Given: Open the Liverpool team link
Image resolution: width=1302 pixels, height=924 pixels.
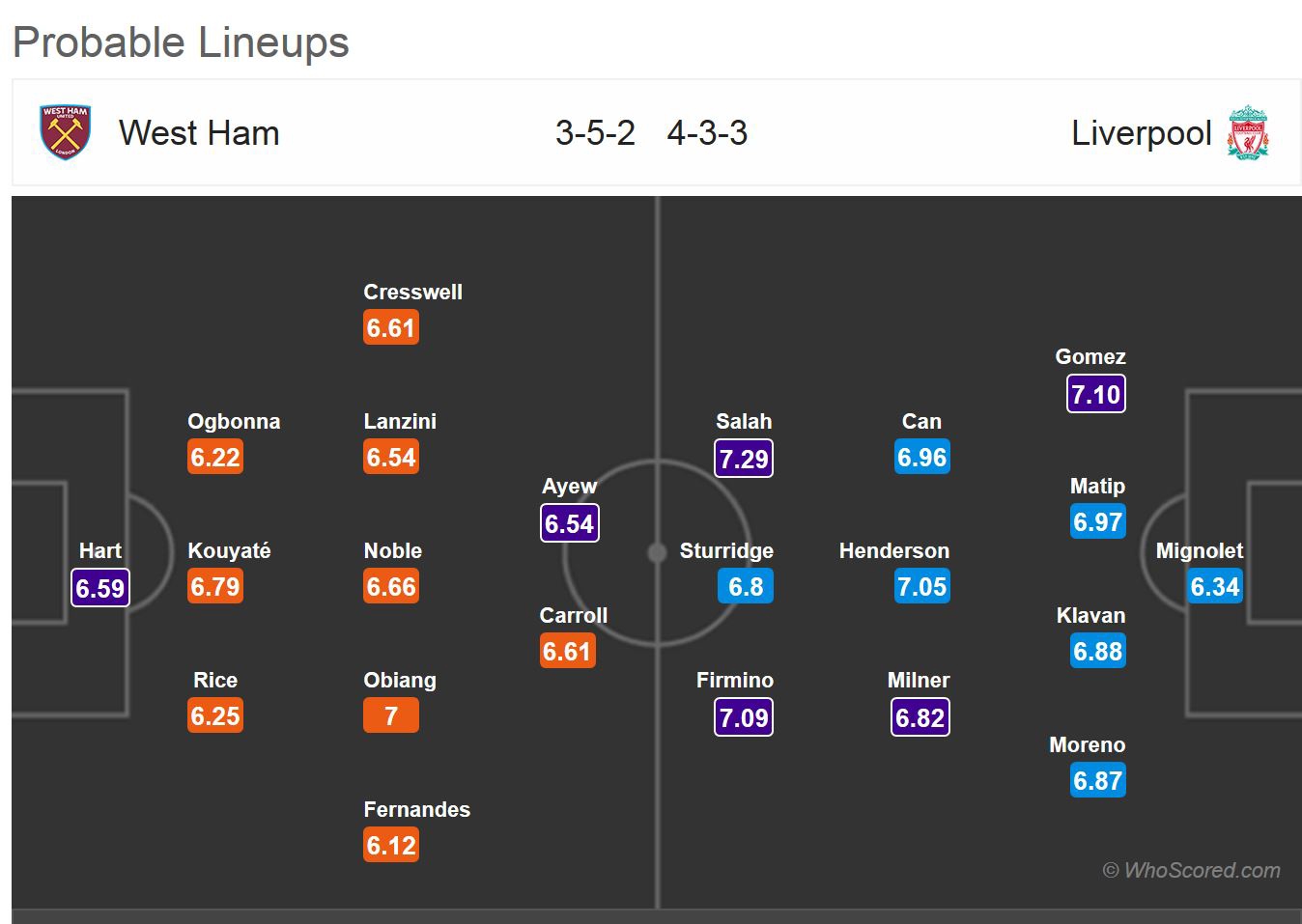Looking at the screenshot, I should [x=1141, y=133].
